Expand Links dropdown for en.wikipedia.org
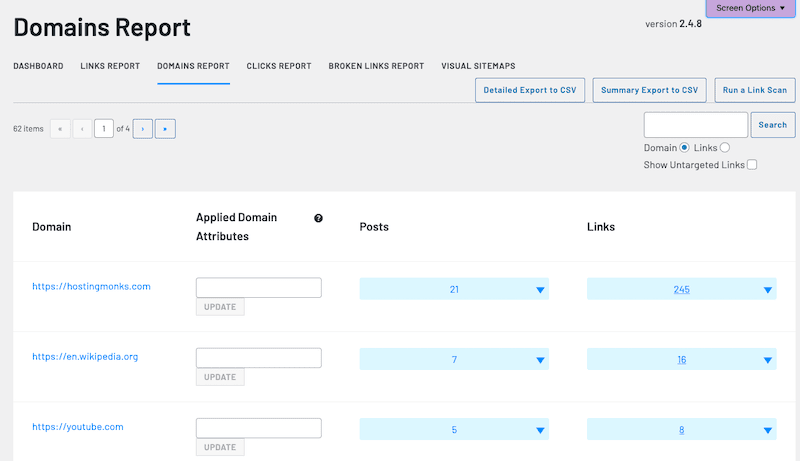This screenshot has height=461, width=800. coord(768,361)
